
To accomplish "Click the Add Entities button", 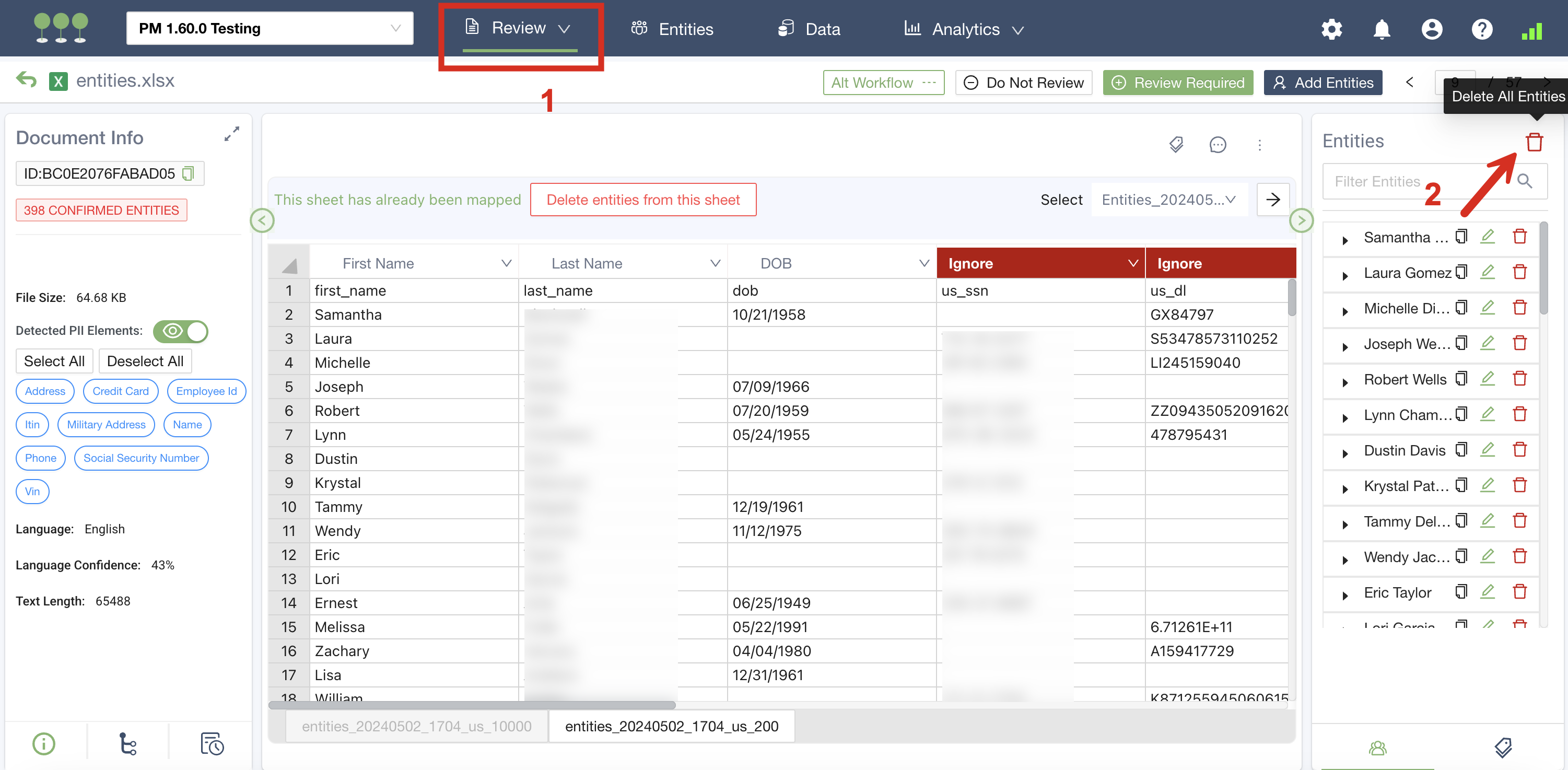I will [x=1323, y=82].
